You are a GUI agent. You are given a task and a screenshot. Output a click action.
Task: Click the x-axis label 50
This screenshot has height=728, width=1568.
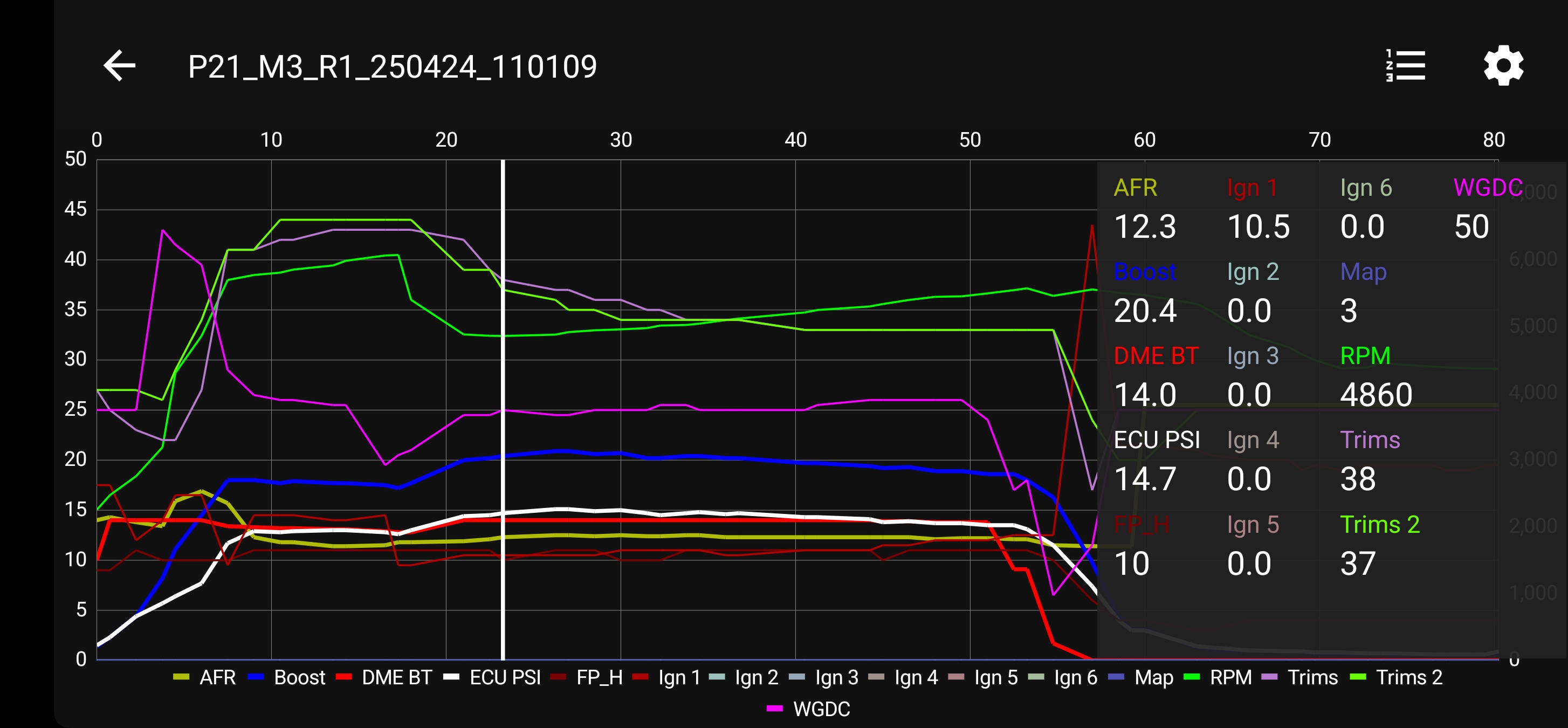tap(969, 140)
